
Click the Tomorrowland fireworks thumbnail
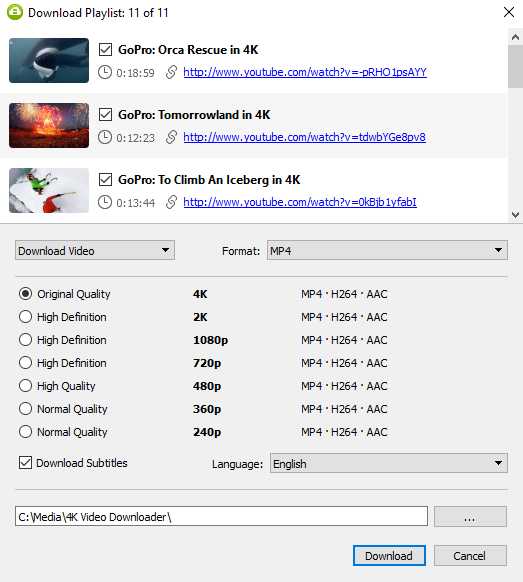click(49, 125)
